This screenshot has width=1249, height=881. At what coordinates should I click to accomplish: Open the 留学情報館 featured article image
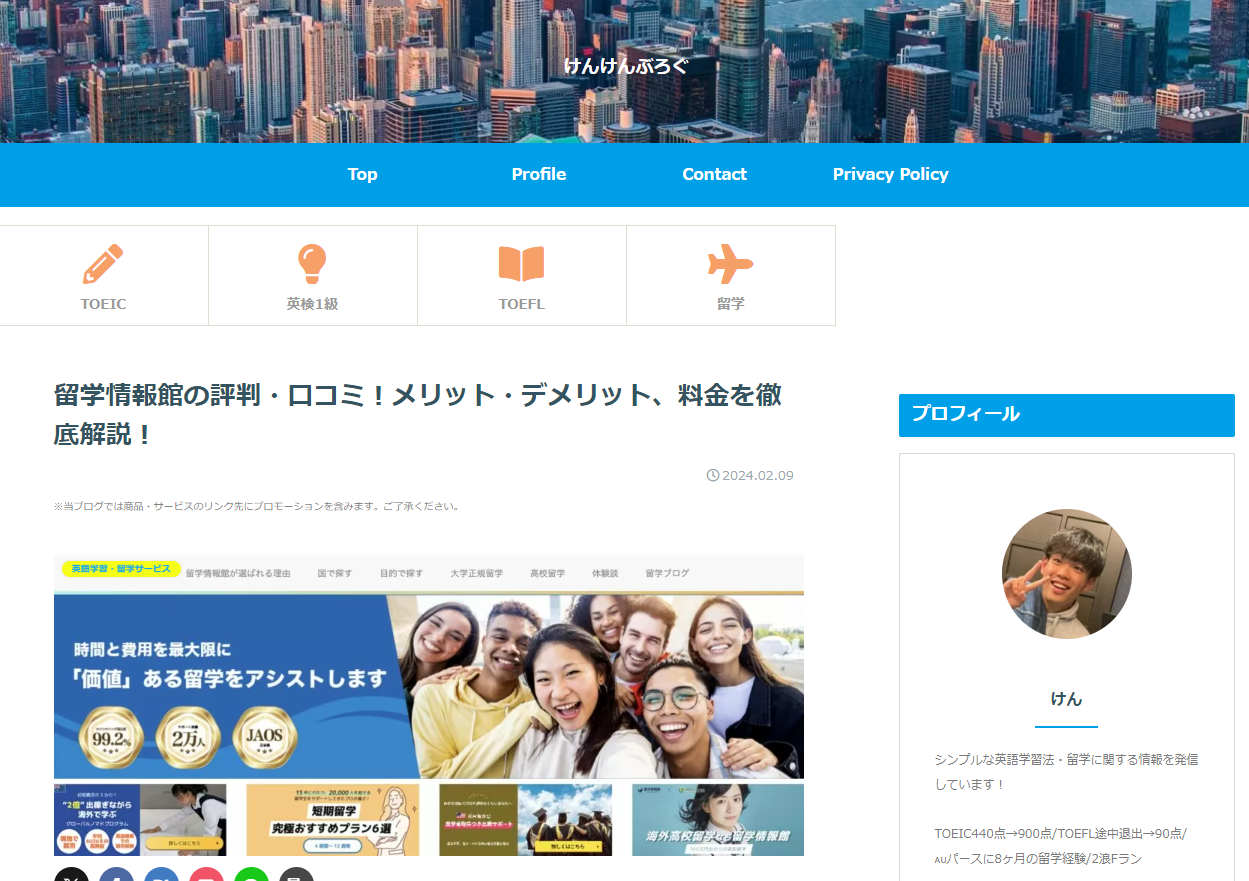point(429,706)
